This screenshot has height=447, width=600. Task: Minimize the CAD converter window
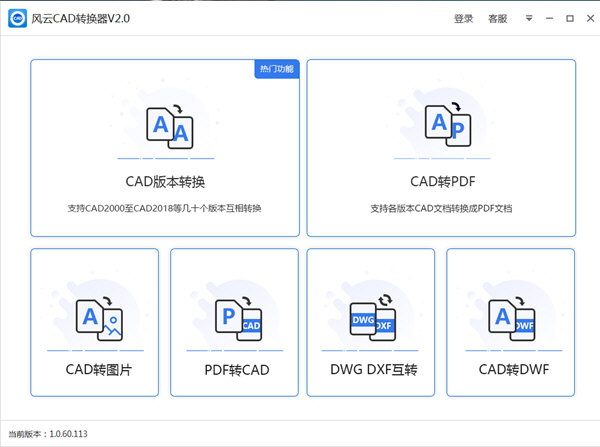(x=549, y=18)
